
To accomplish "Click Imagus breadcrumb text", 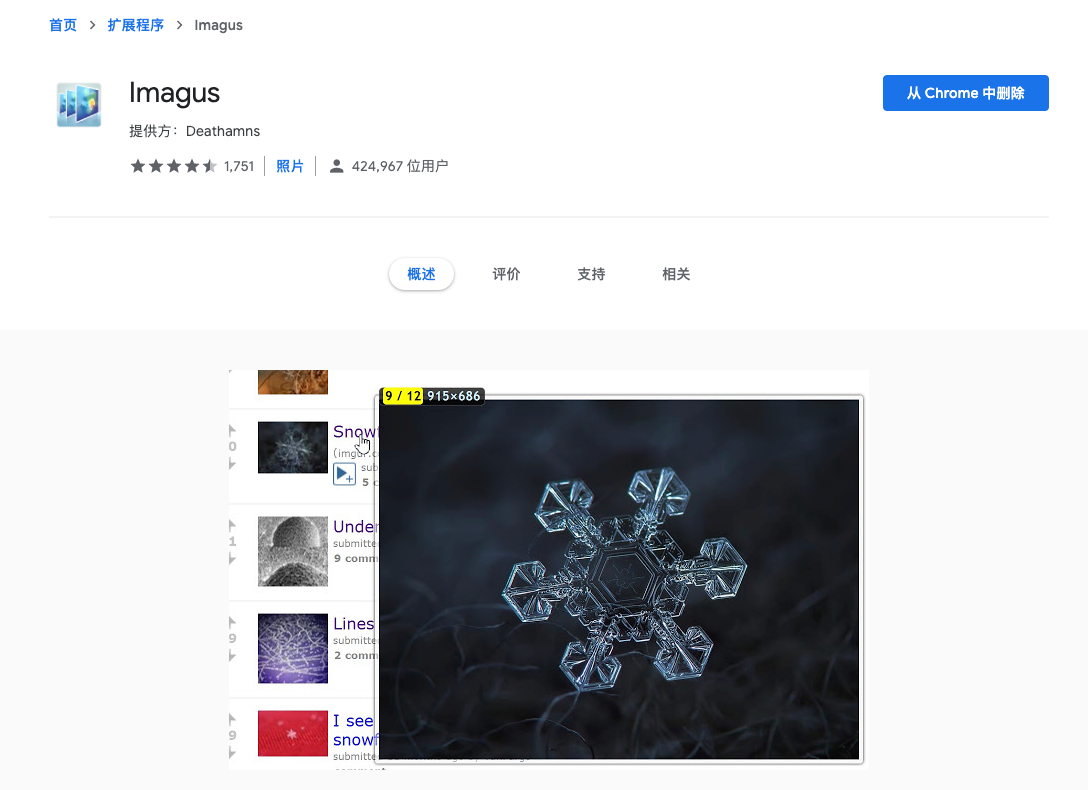I will point(219,25).
